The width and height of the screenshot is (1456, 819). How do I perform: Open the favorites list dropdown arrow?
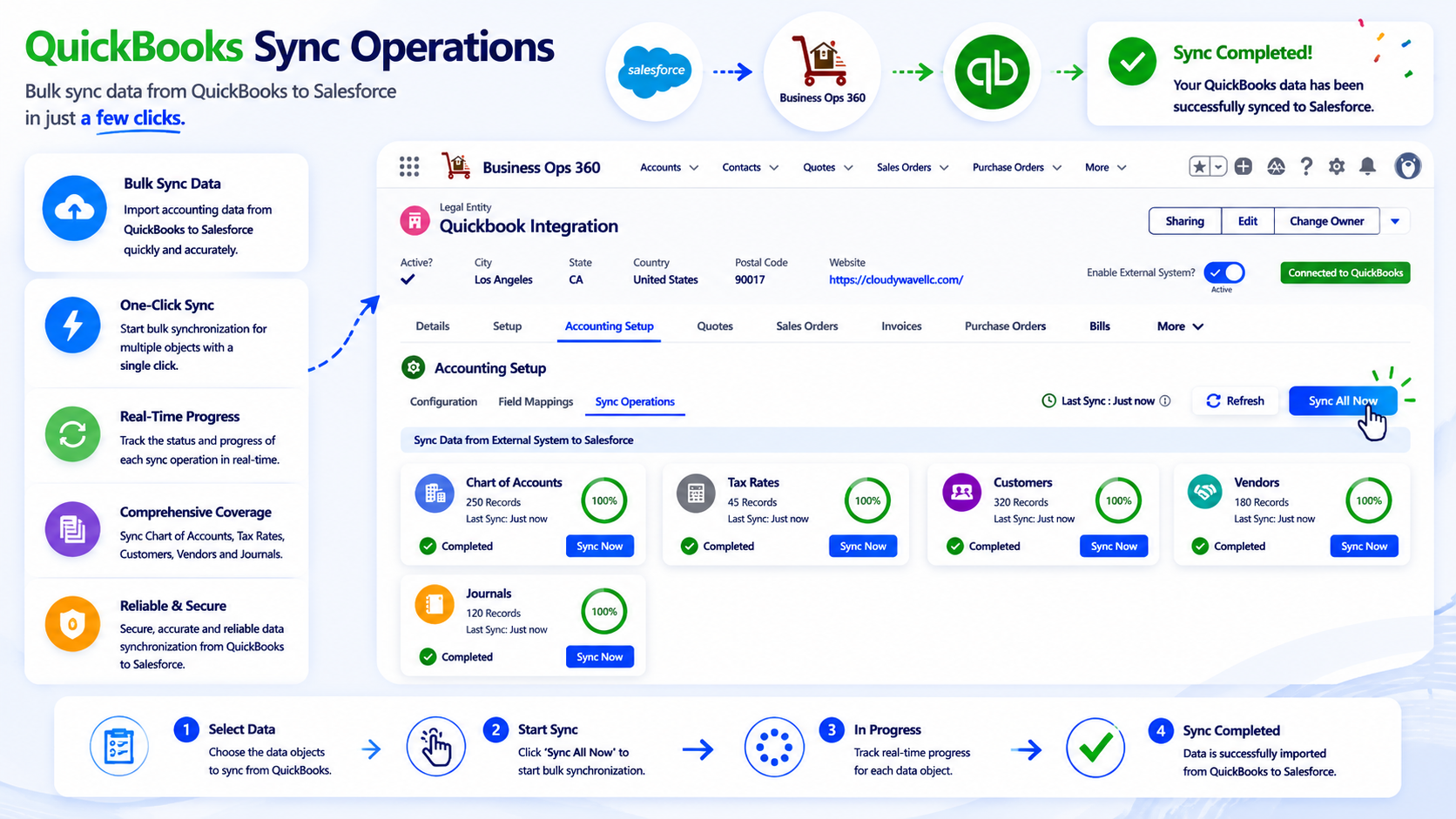click(x=1219, y=166)
